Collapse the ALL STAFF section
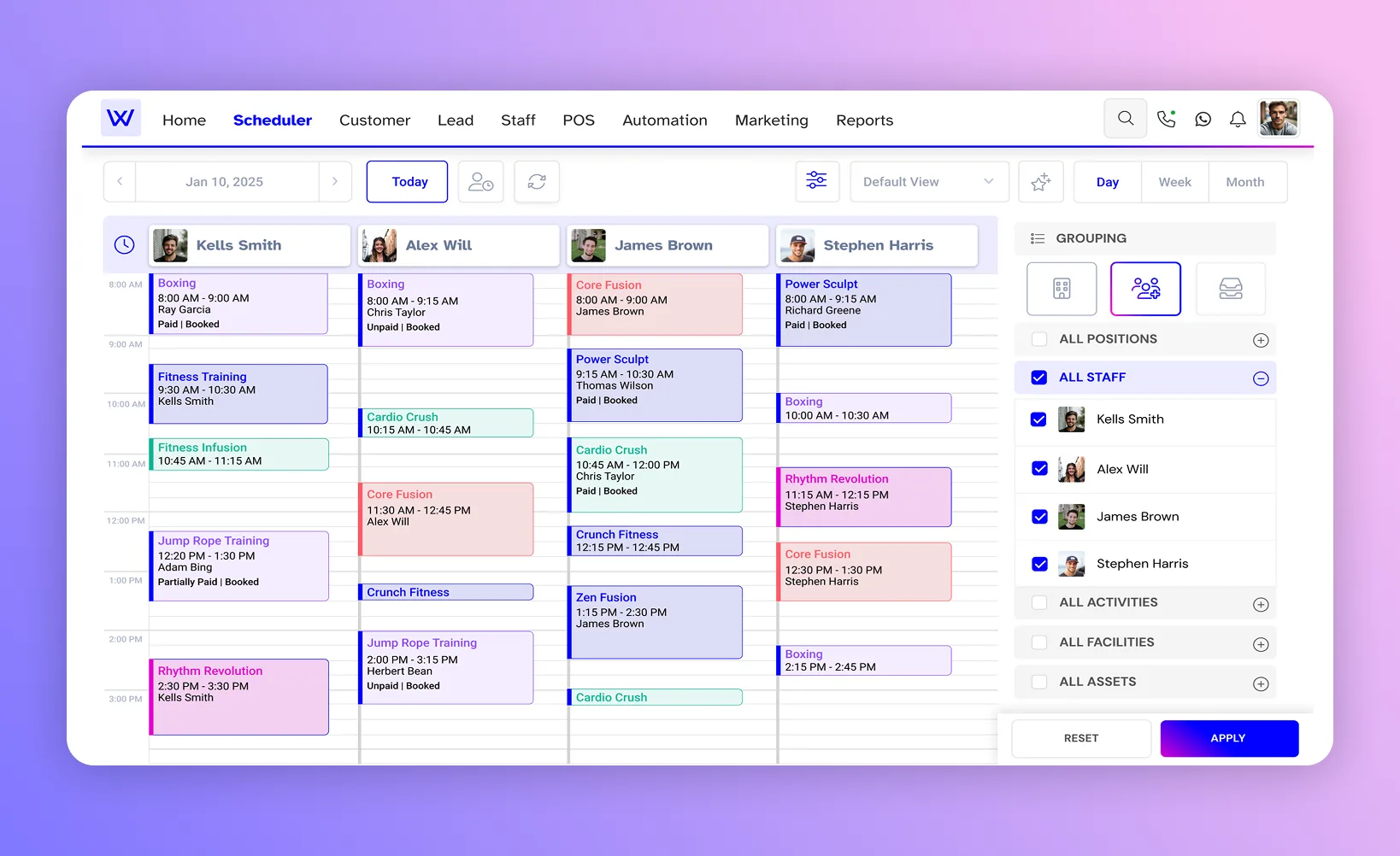The height and width of the screenshot is (856, 1400). [x=1260, y=377]
